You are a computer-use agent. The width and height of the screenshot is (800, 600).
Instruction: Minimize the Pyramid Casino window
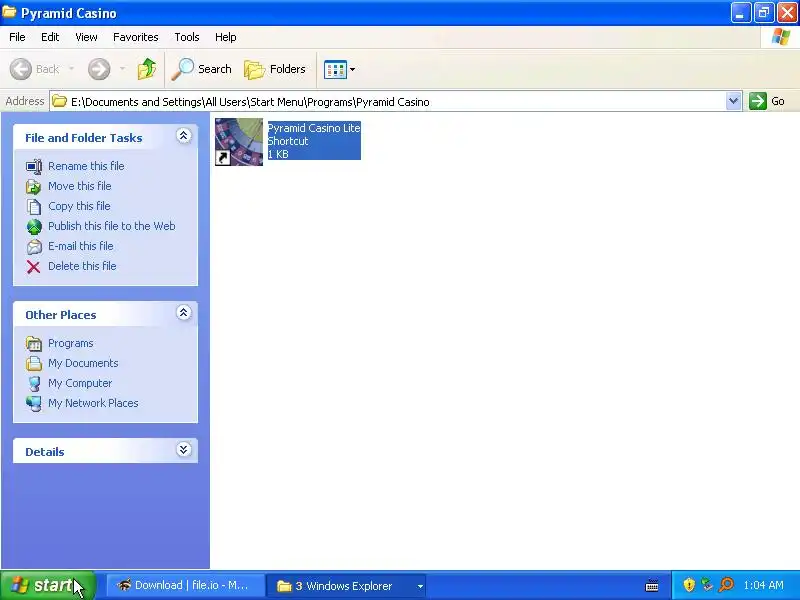coord(740,13)
